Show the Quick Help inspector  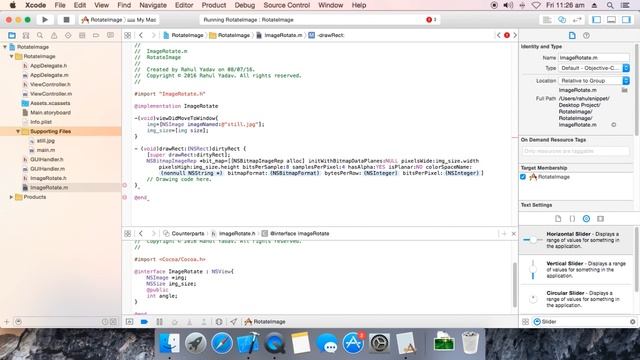(x=587, y=36)
